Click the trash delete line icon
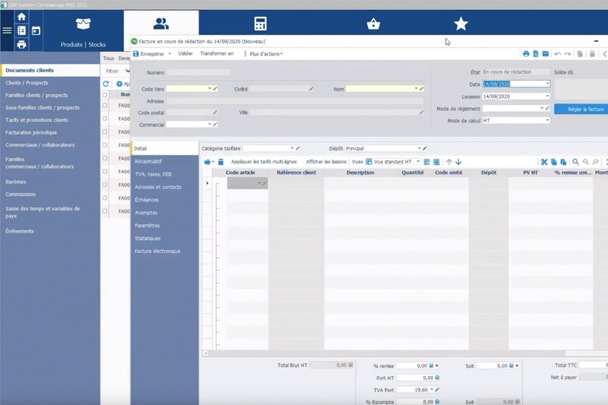608x405 pixels. point(221,161)
